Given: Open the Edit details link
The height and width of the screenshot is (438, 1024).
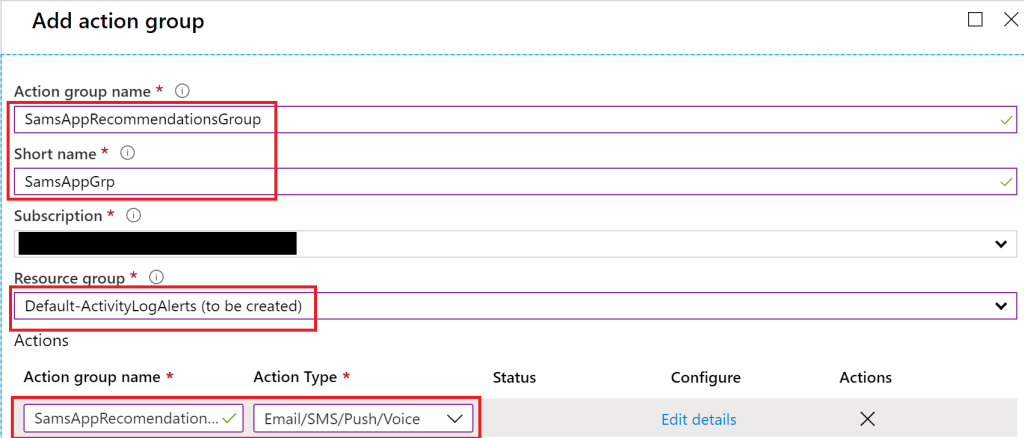Looking at the screenshot, I should point(699,419).
